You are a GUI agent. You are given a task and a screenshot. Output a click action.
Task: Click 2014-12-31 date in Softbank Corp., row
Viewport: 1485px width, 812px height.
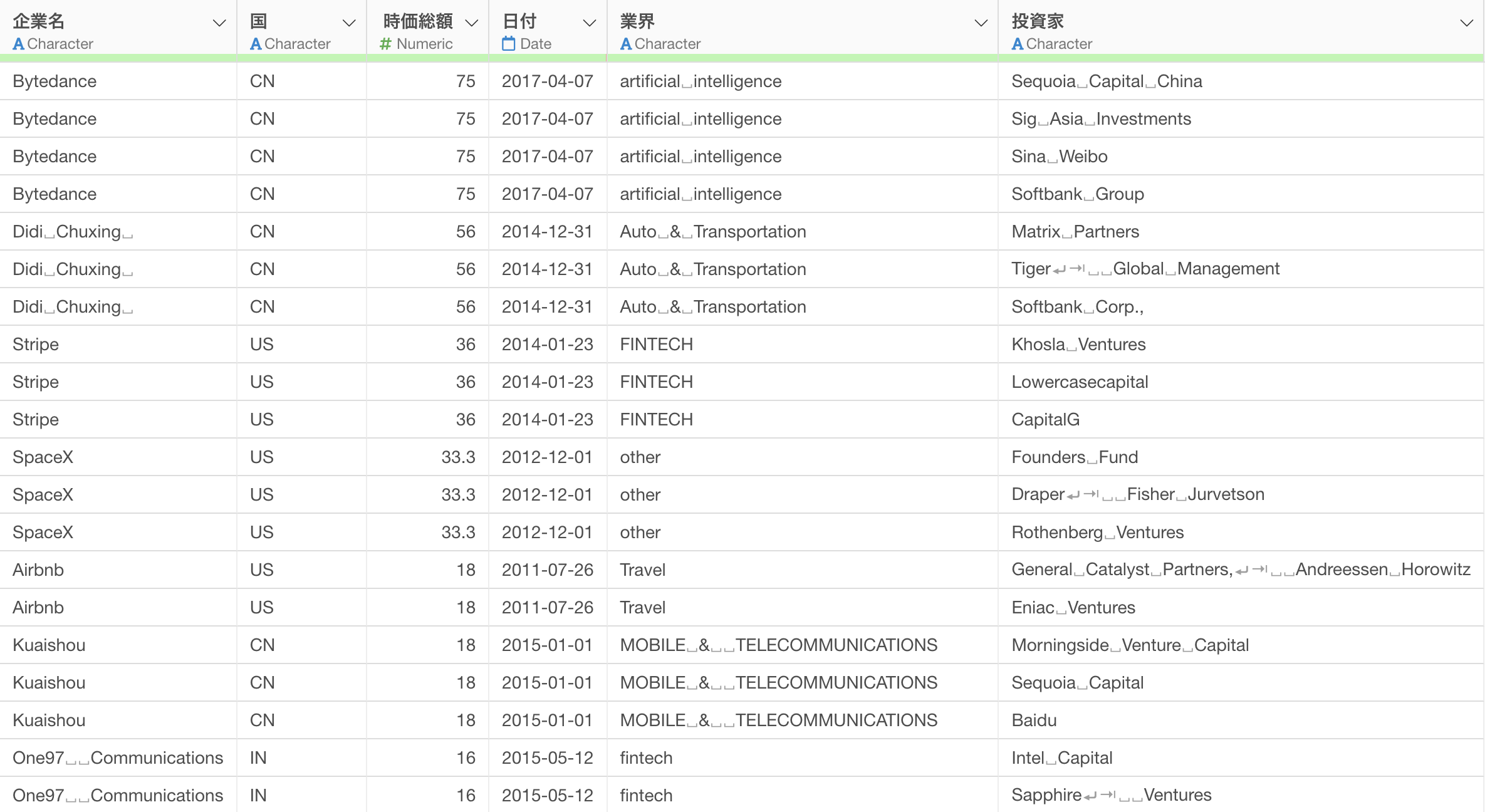[548, 307]
